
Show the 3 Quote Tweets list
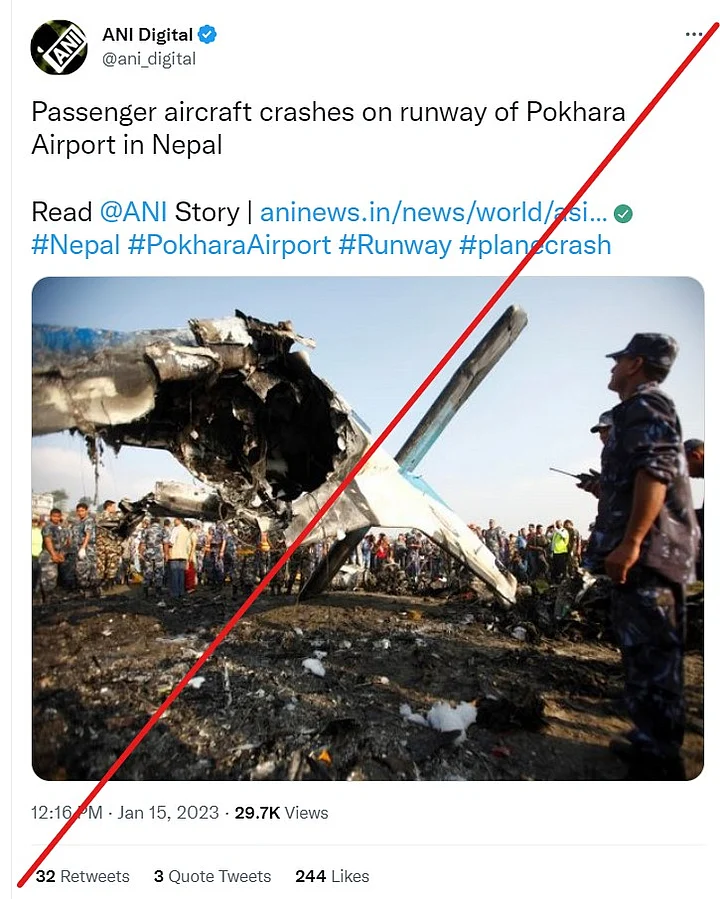click(x=212, y=876)
